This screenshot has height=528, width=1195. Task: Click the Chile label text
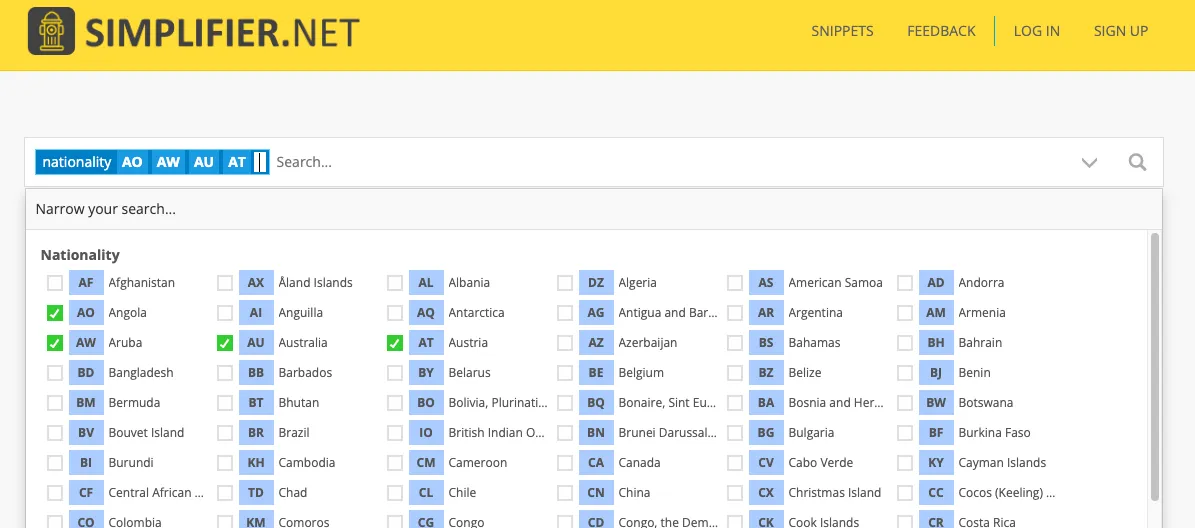click(462, 492)
